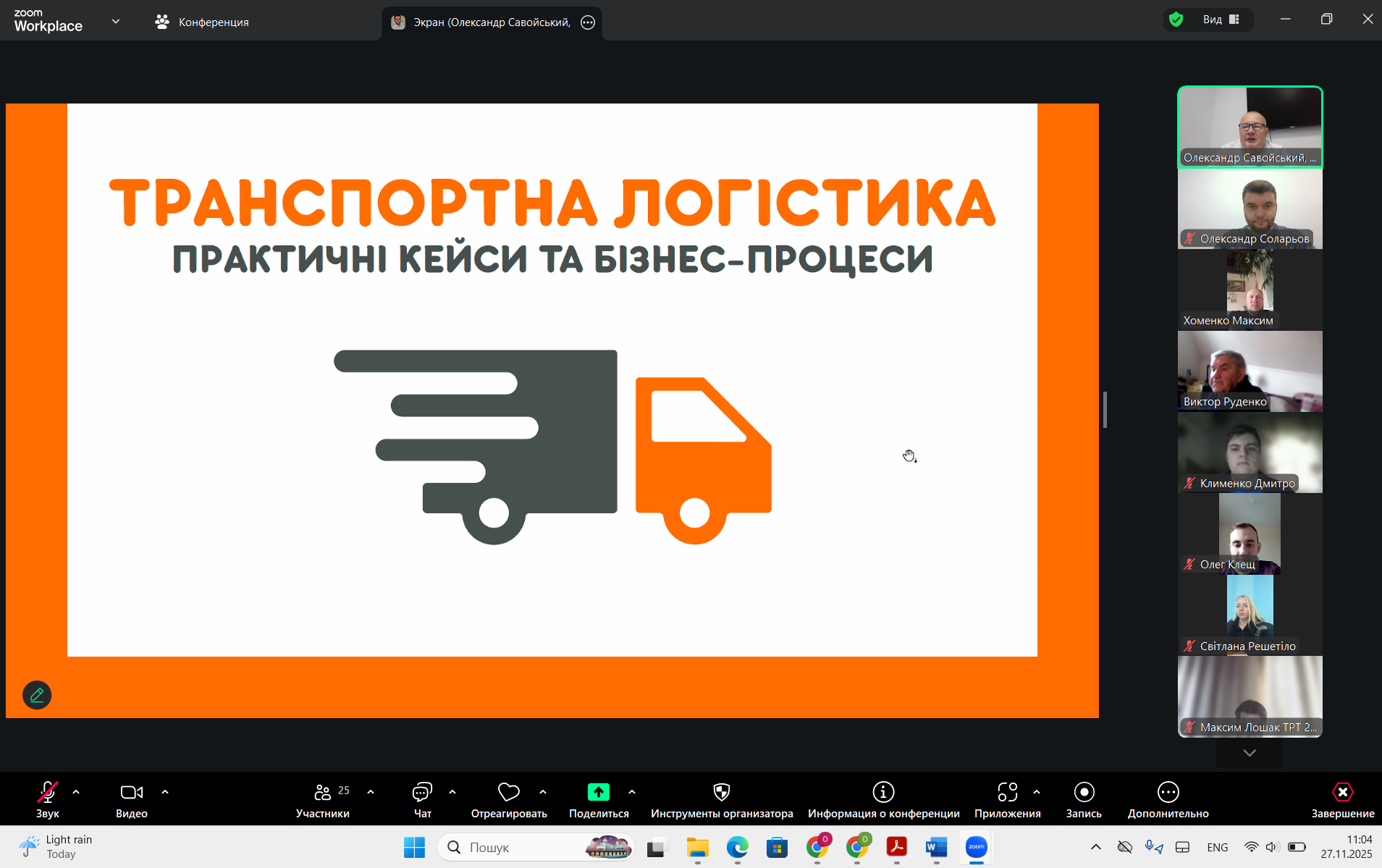This screenshot has height=868, width=1382.
Task: Click the encryption shield icon
Action: click(1176, 20)
